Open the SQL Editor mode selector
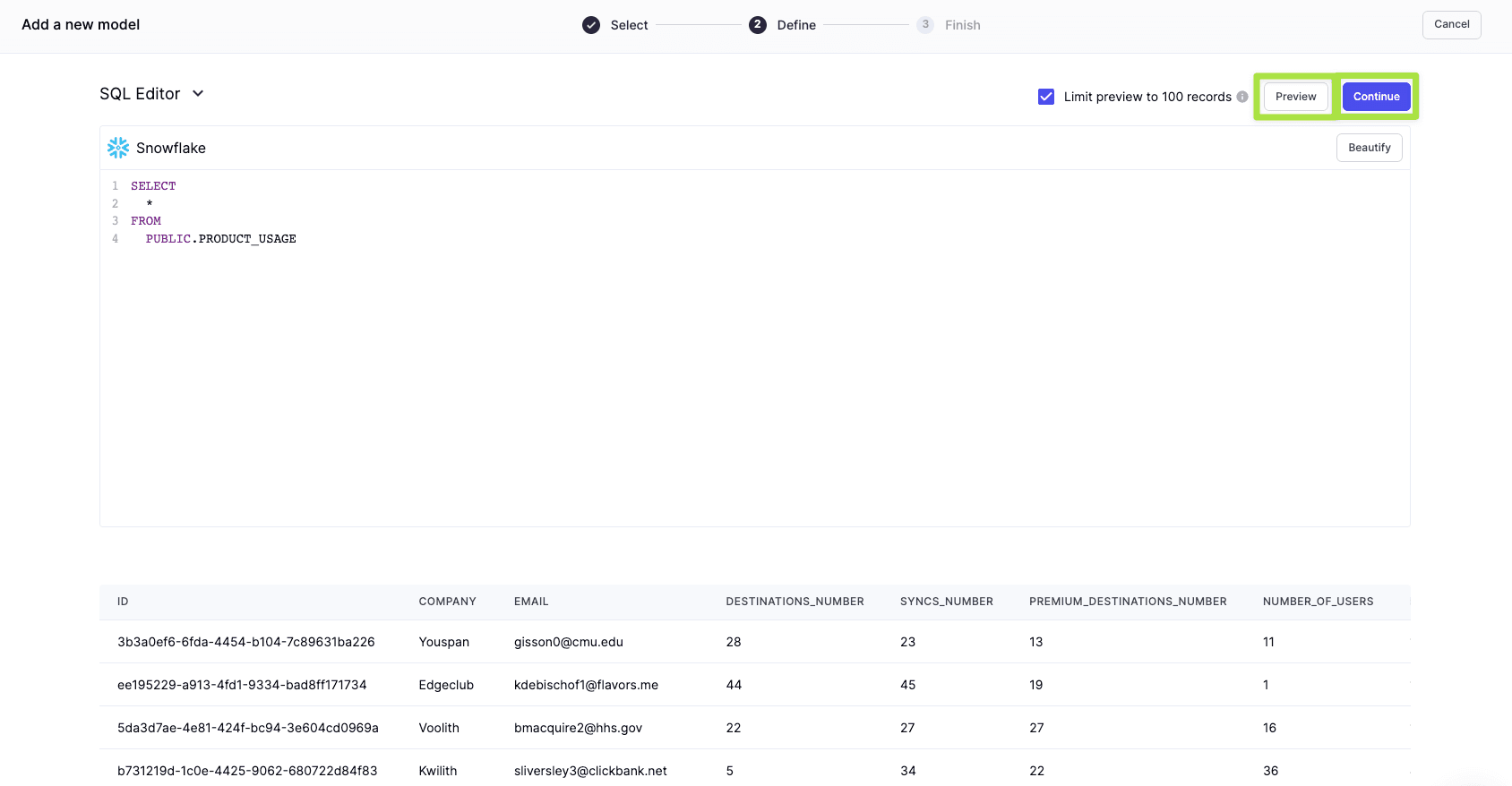 141,94
